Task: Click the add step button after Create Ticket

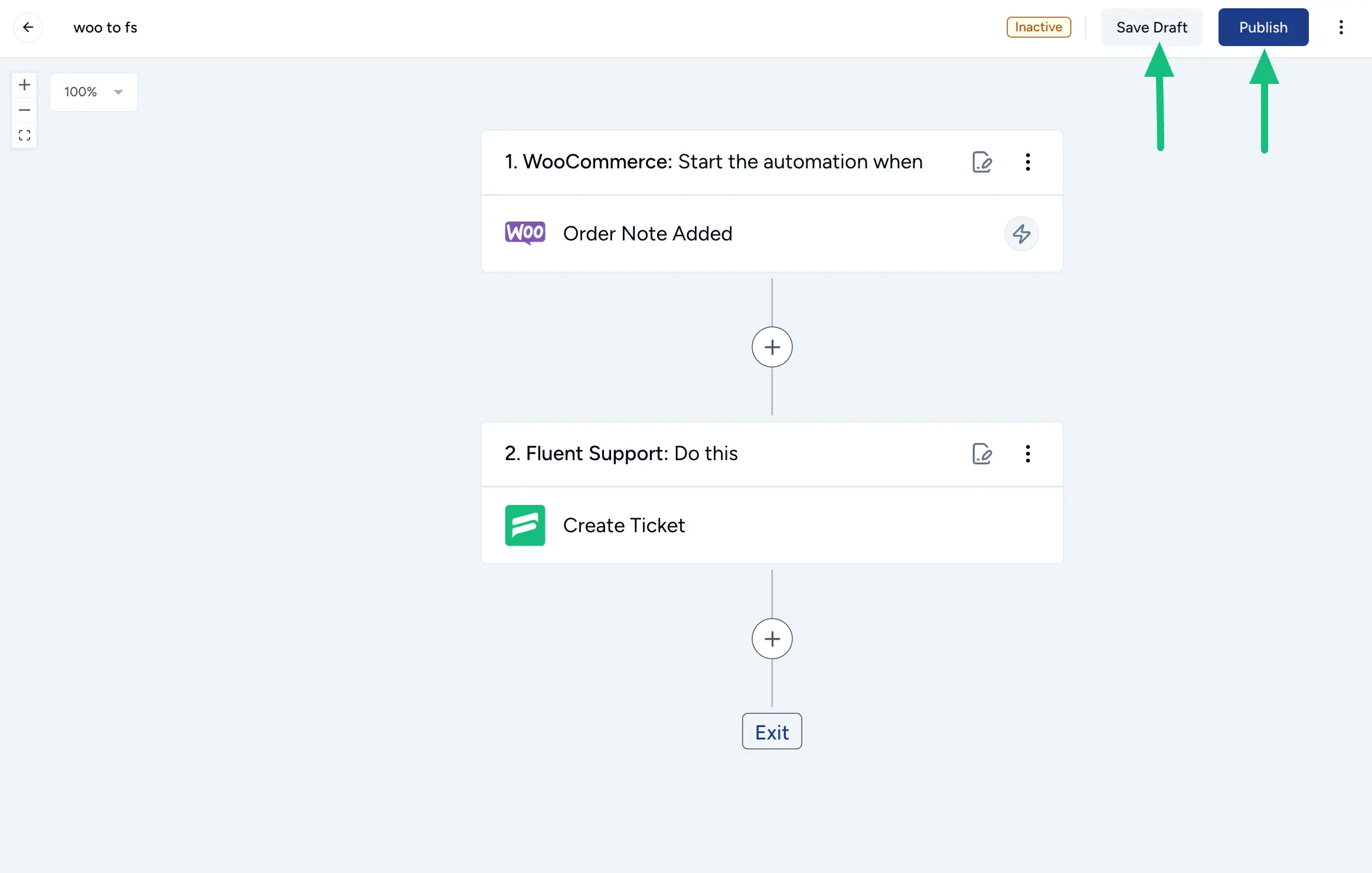Action: 771,638
